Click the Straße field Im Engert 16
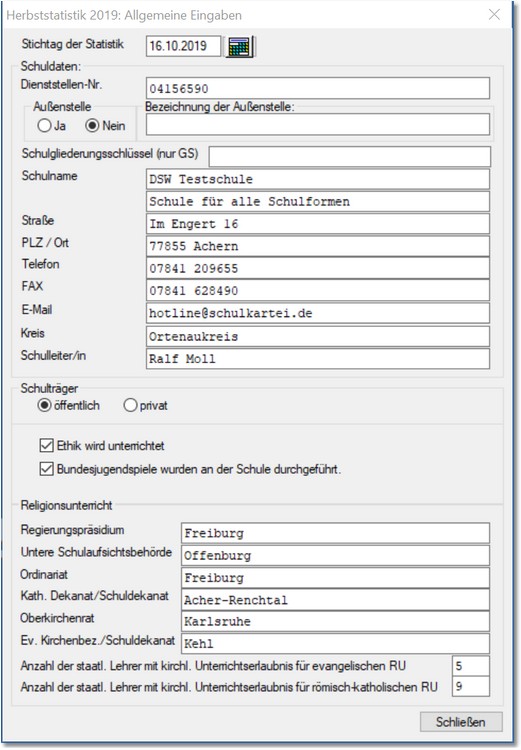Image resolution: width=521 pixels, height=750 pixels. (318, 224)
